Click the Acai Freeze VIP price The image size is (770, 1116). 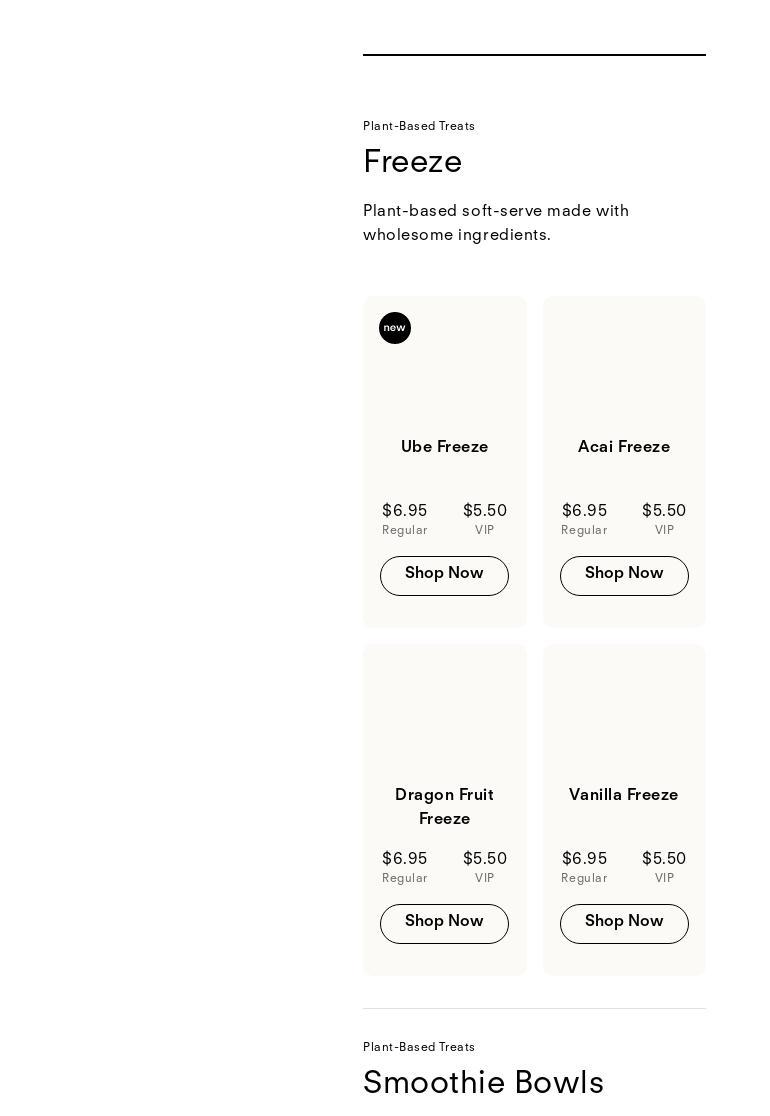pyautogui.click(x=664, y=511)
